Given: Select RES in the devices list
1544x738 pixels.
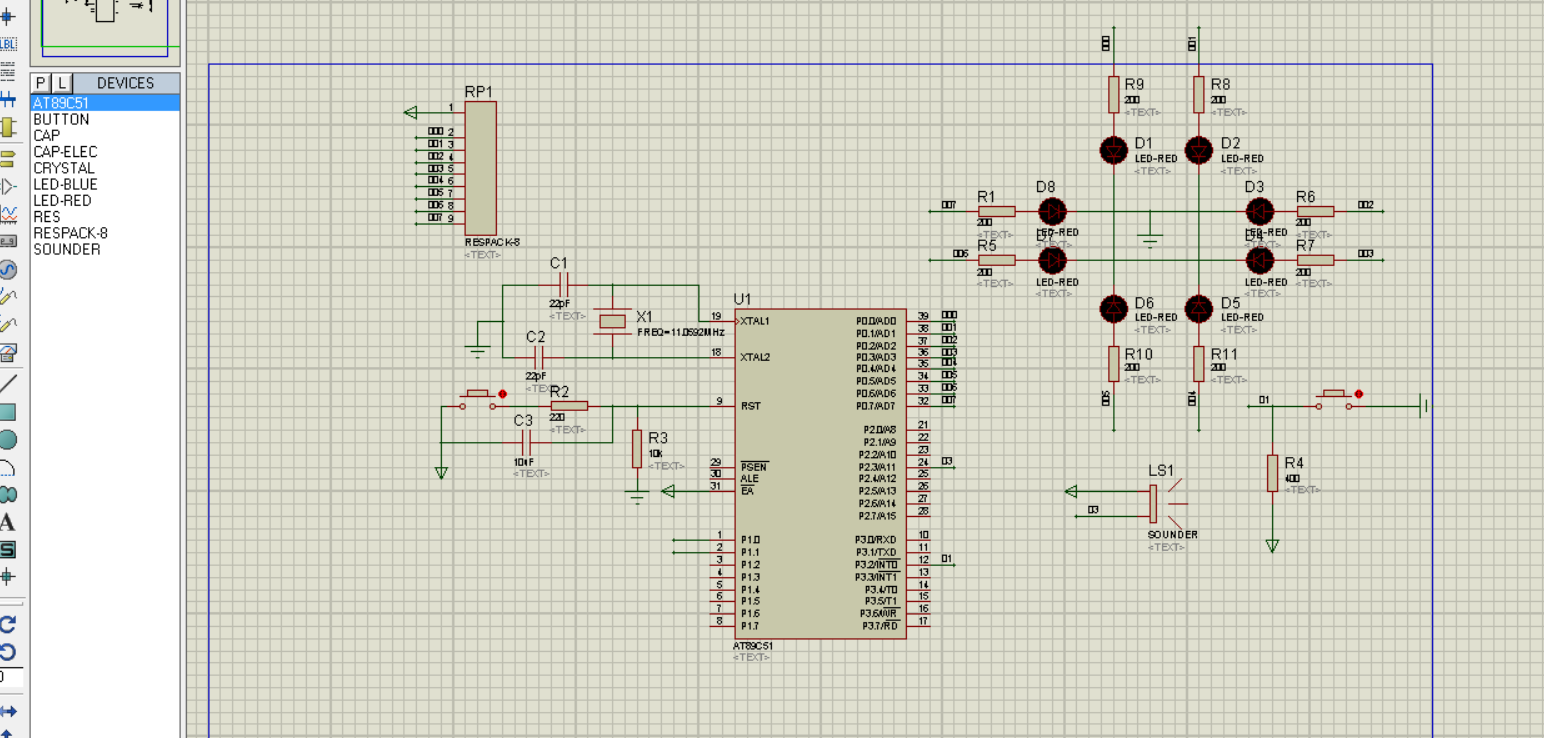Looking at the screenshot, I should (x=106, y=217).
